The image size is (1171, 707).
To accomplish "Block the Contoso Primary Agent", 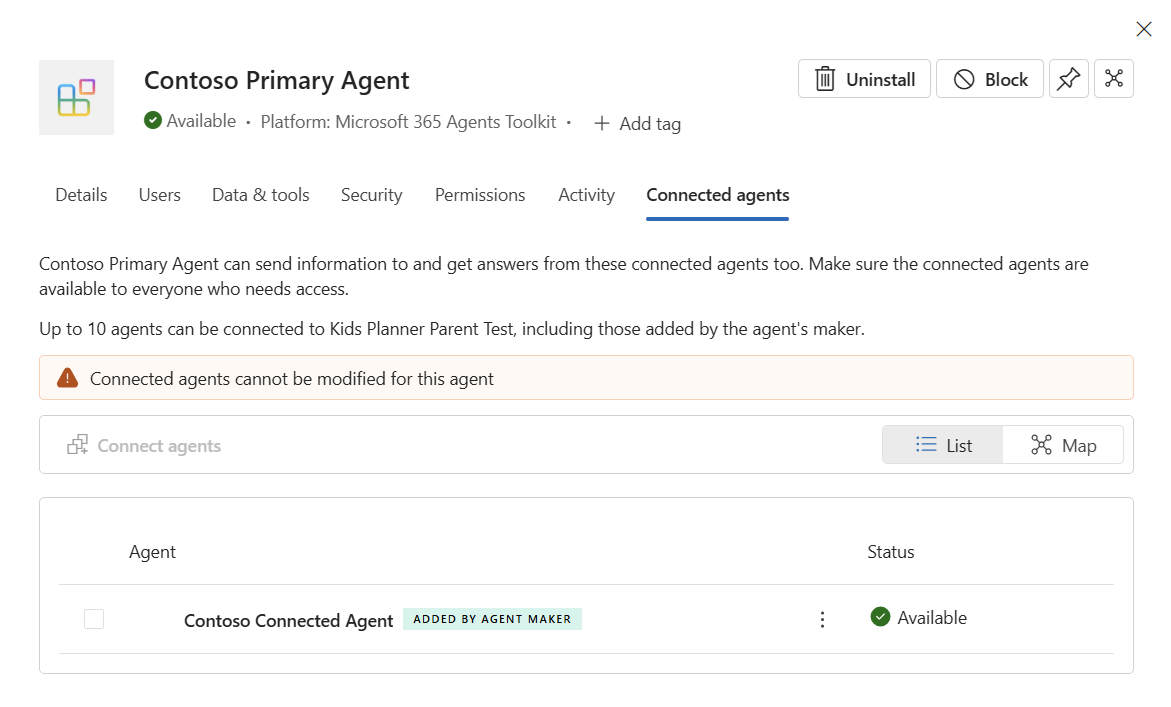I will [x=990, y=79].
